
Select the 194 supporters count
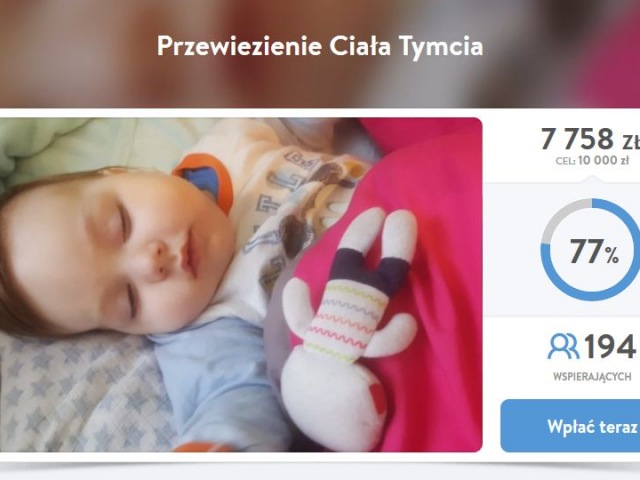tap(610, 346)
